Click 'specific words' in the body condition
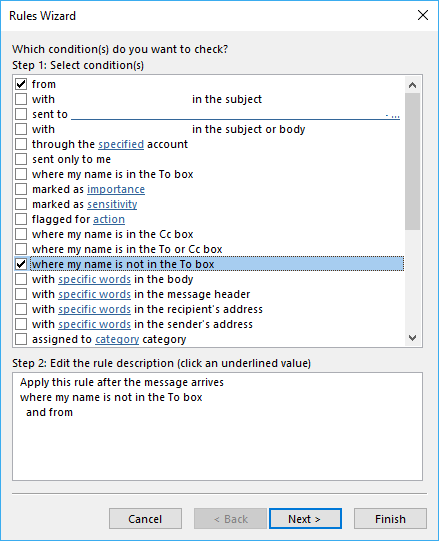439x541 pixels. (94, 279)
